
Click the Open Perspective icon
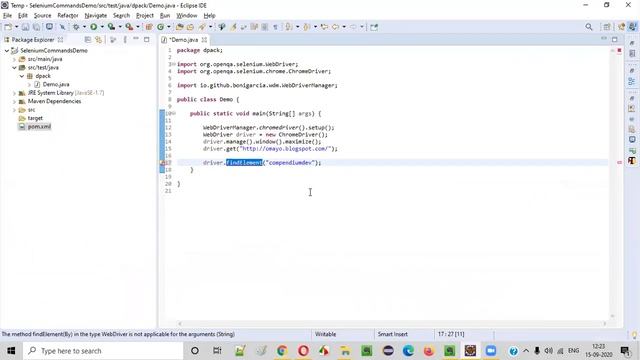coord(607,27)
